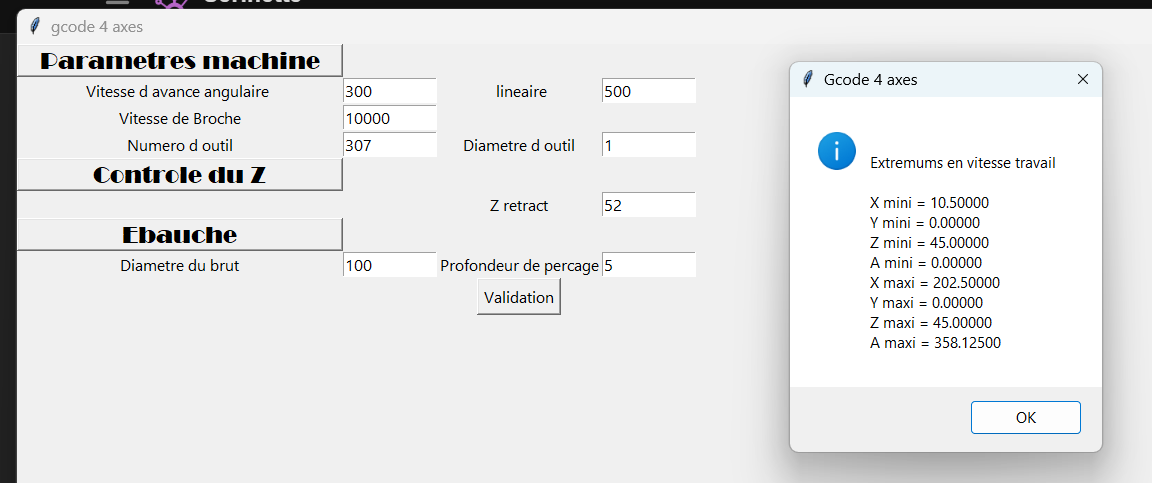The width and height of the screenshot is (1152, 483).
Task: Click the Controle du Z header button
Action: click(180, 175)
